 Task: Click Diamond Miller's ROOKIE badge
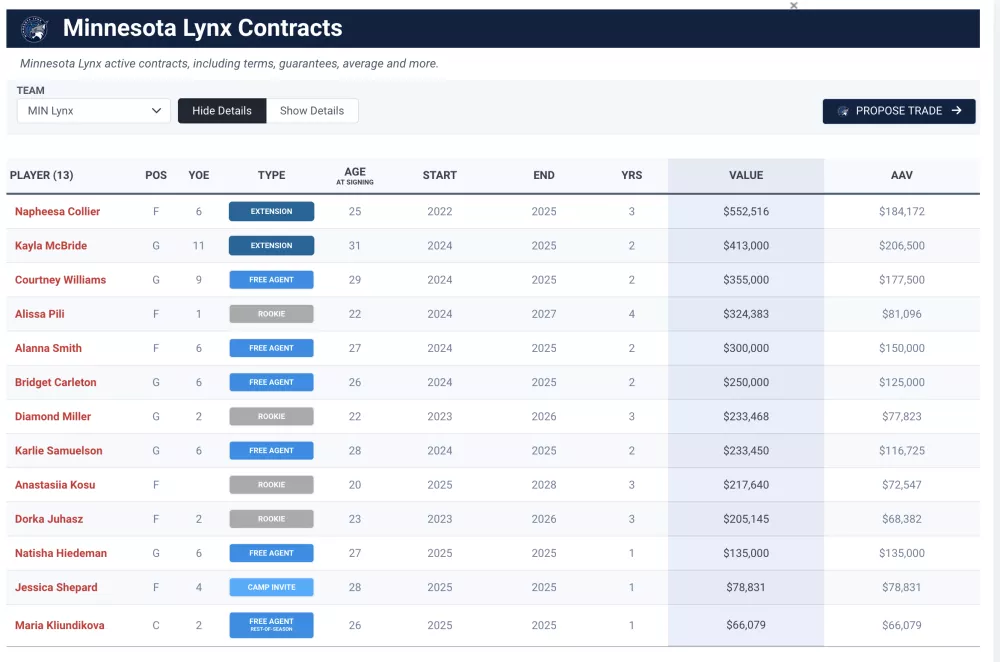271,416
